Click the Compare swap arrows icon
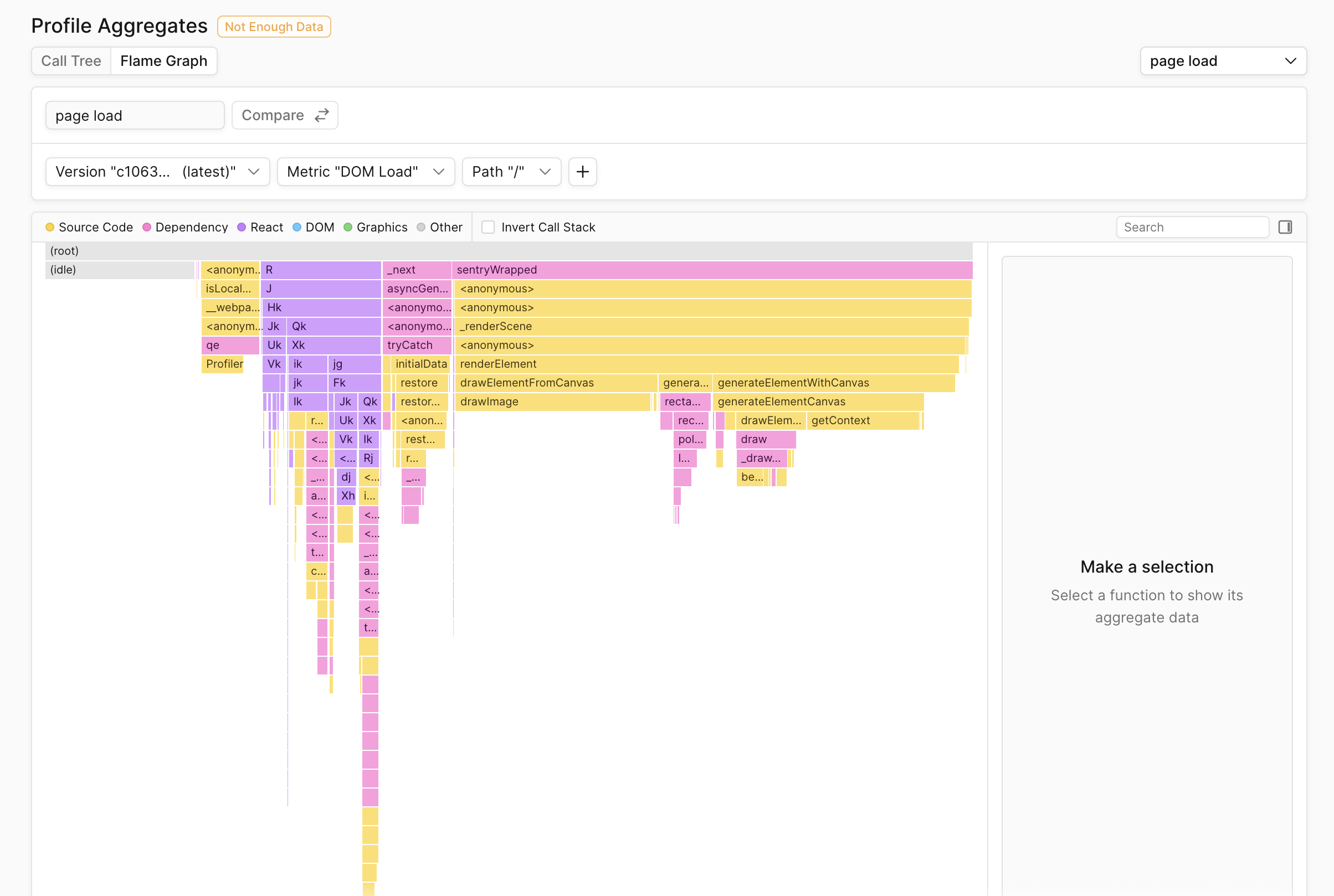This screenshot has height=896, width=1334. tap(322, 115)
